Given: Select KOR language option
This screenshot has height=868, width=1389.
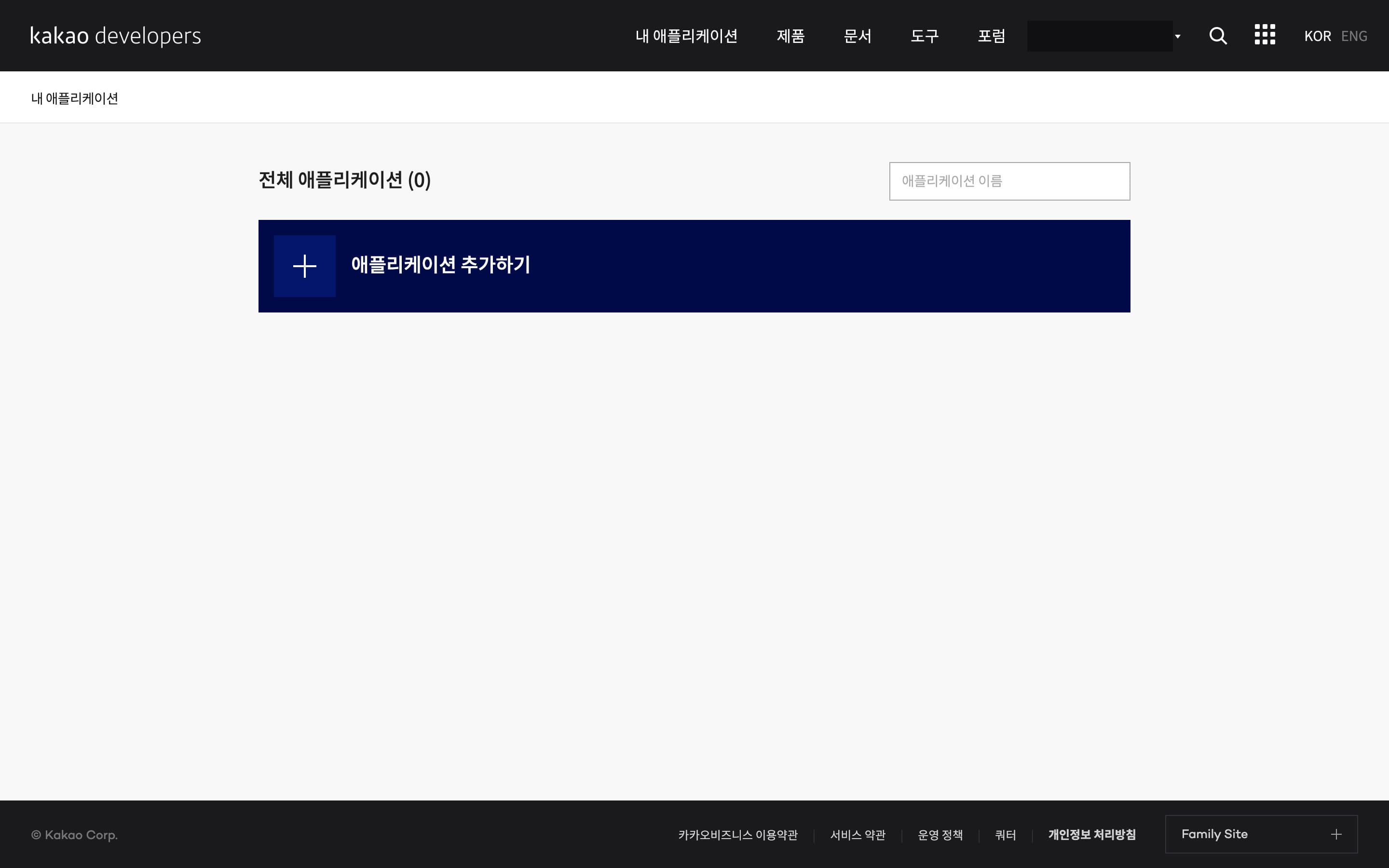Looking at the screenshot, I should [1317, 36].
